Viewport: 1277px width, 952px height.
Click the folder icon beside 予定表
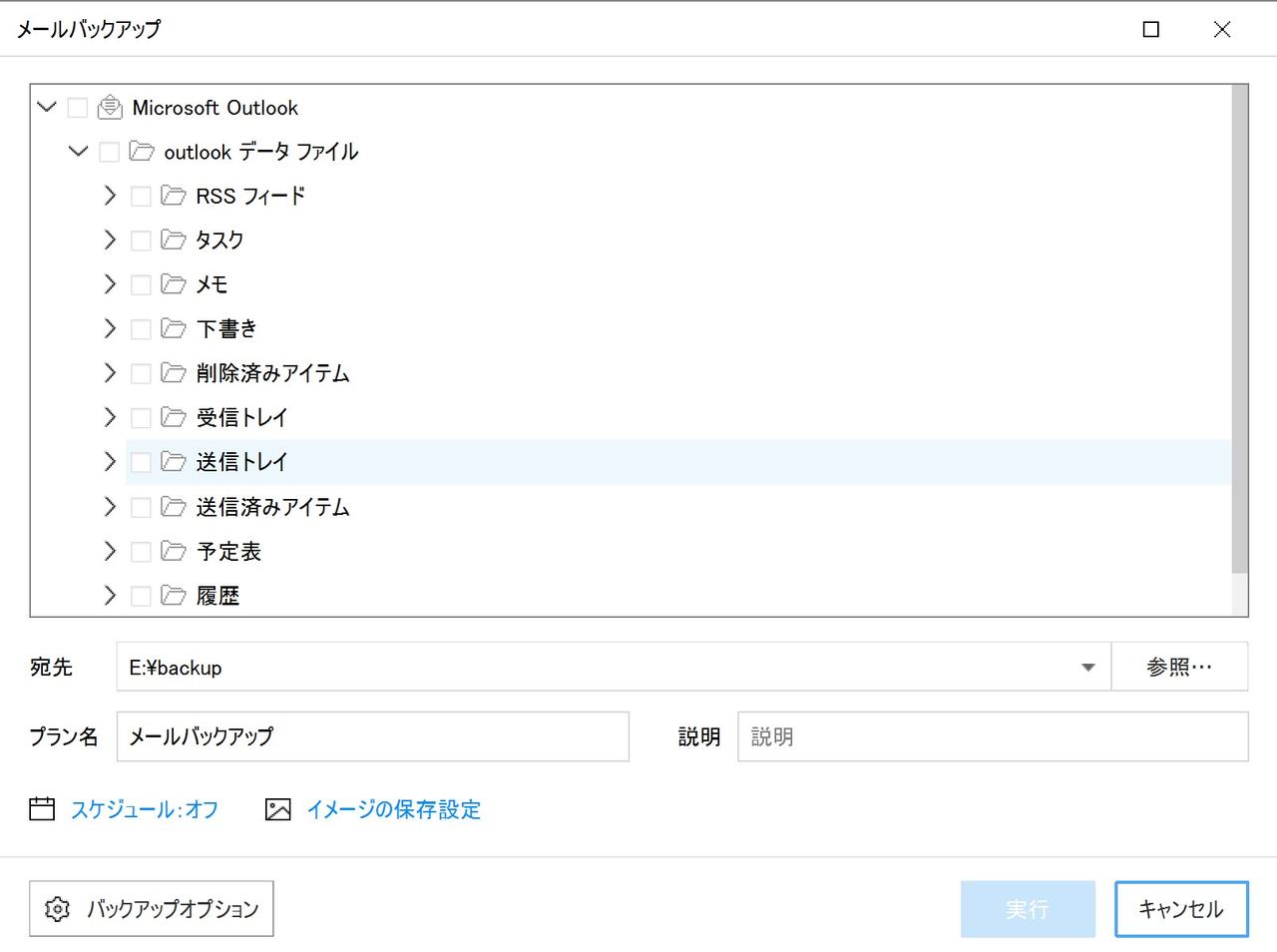coord(174,551)
